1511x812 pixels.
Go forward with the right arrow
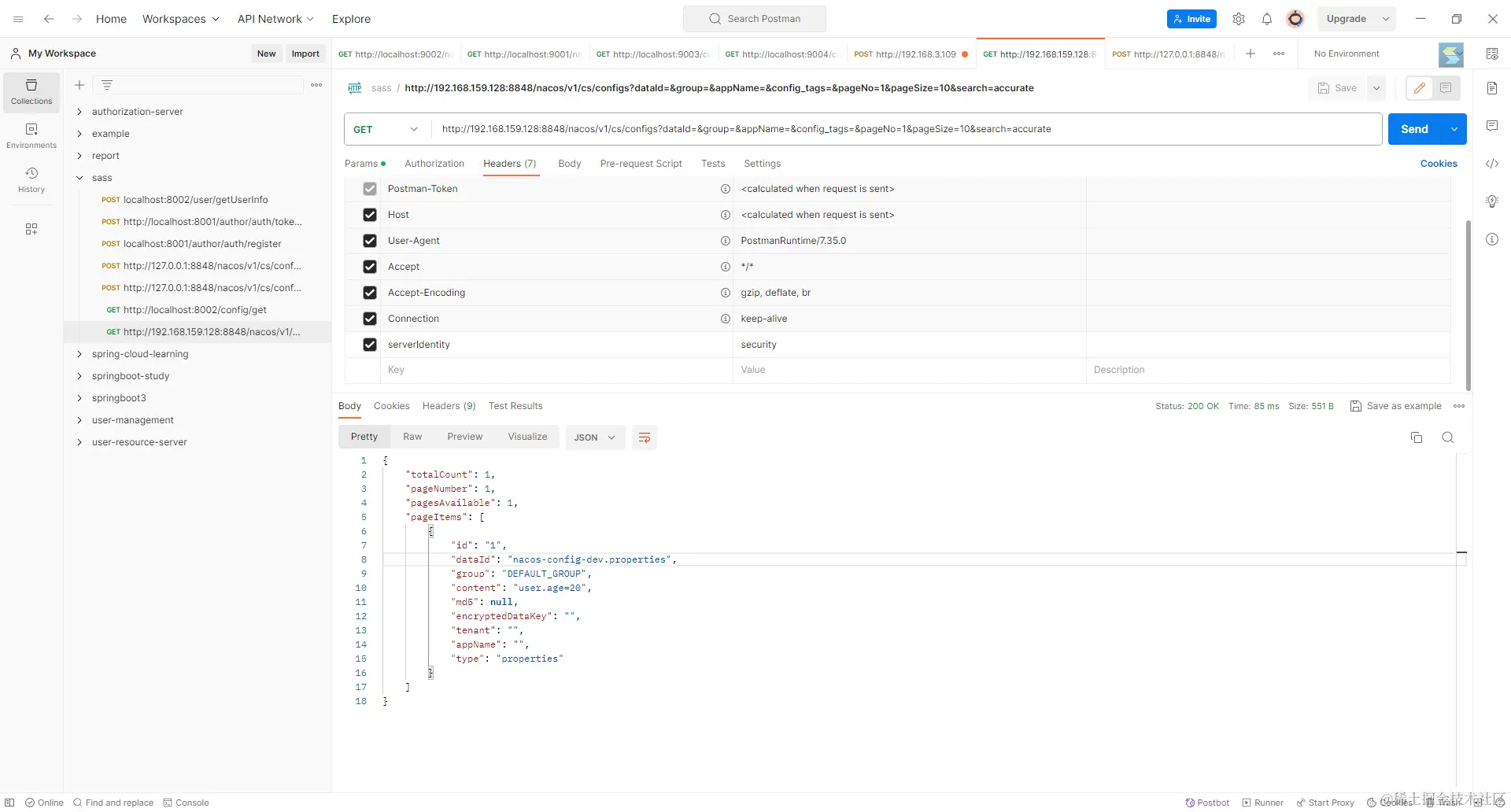[x=77, y=19]
